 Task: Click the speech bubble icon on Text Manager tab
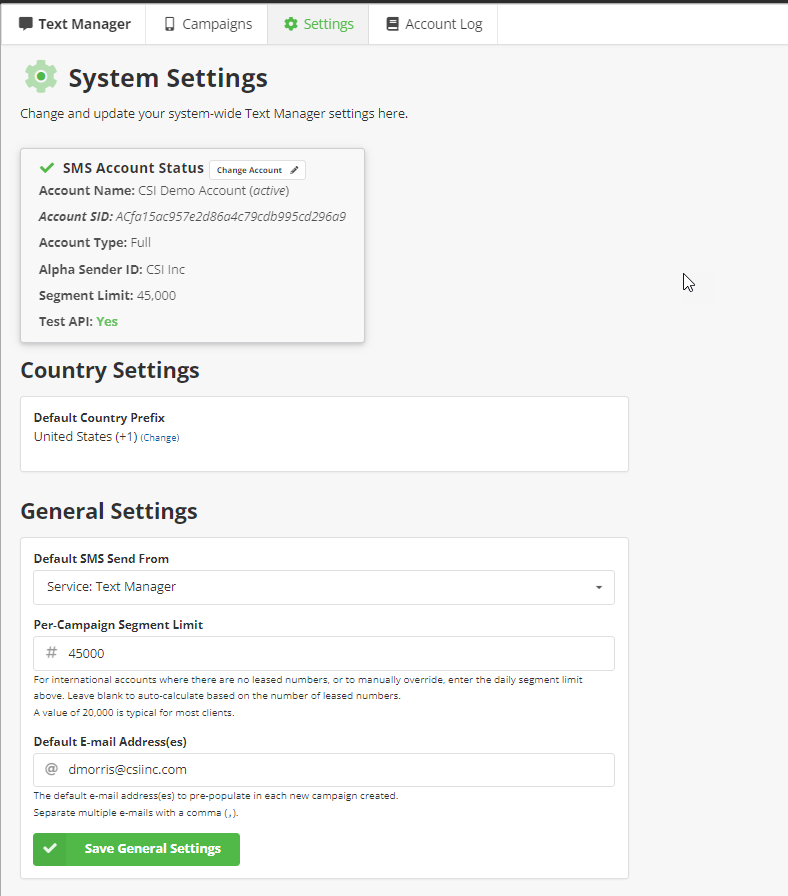(x=26, y=24)
